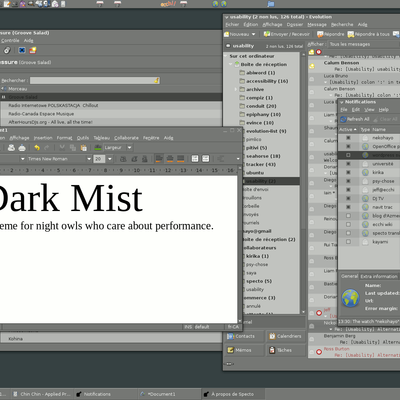Open the Tableau menu in AbiWord
400x400 pixels.
[x=102, y=138]
